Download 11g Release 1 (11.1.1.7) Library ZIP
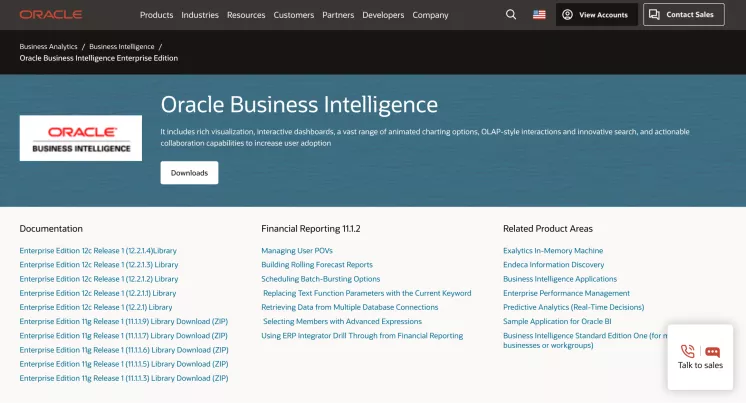 (124, 335)
